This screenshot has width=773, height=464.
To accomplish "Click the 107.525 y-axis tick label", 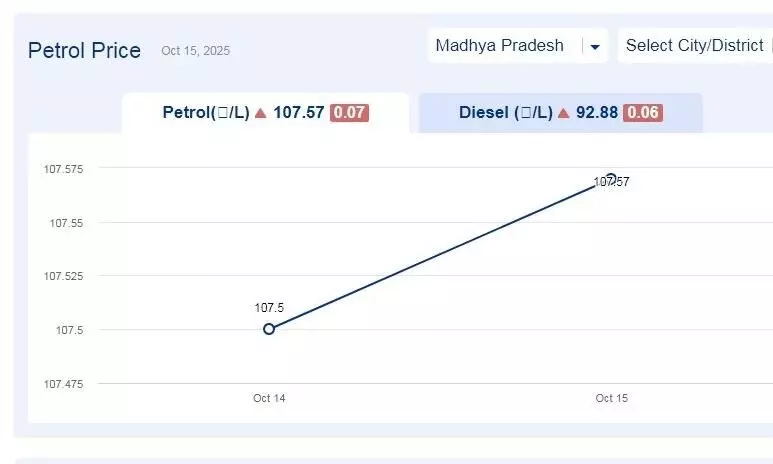I will (63, 276).
